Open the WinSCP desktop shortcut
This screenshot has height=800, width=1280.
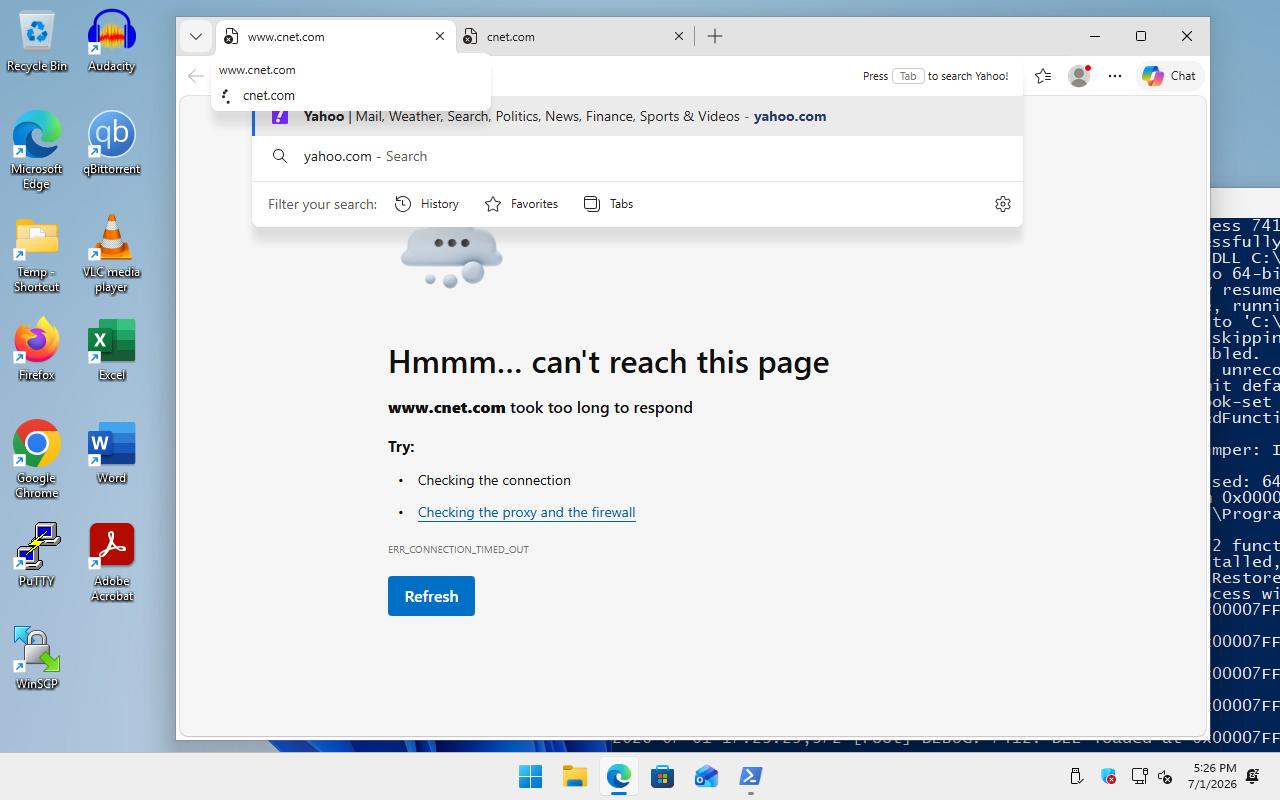[37, 658]
